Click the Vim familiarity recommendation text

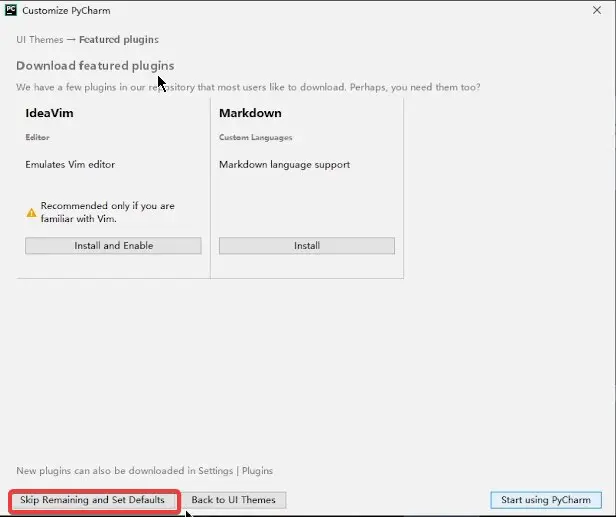(108, 212)
